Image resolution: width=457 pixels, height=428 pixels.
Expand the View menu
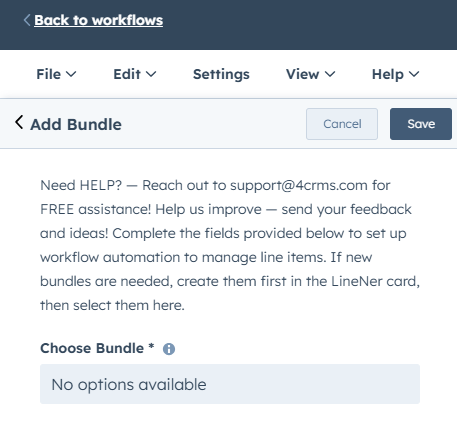coord(310,74)
